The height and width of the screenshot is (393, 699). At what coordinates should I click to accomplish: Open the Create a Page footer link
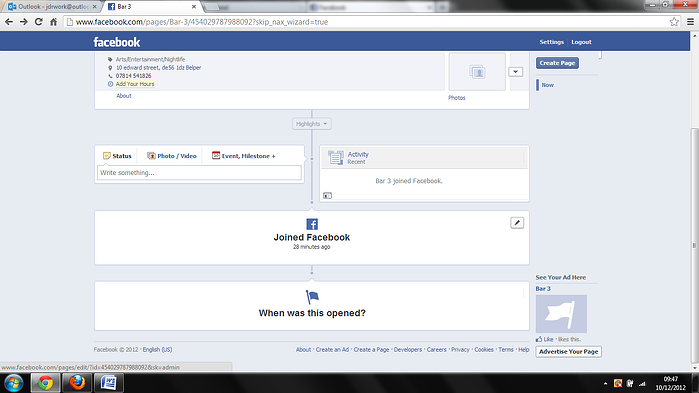tap(371, 349)
